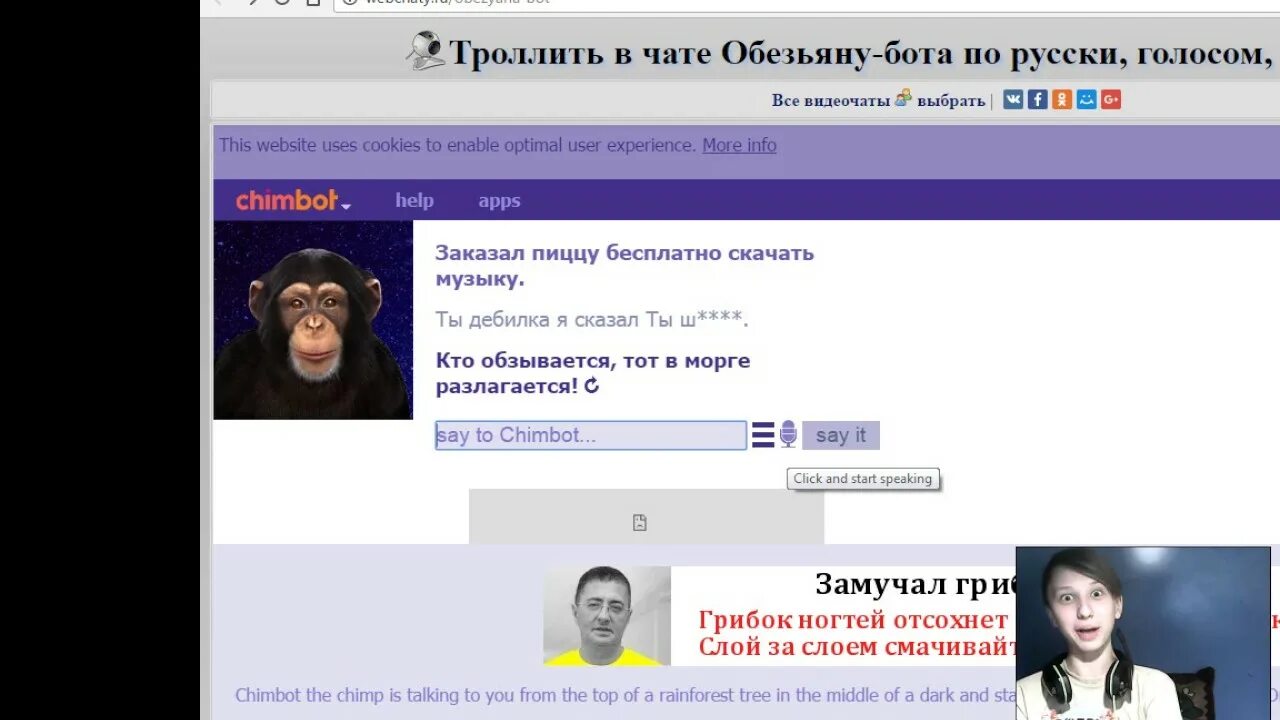Viewport: 1280px width, 720px height.
Task: Click message Ты дебилка я сказал
Action: [592, 320]
